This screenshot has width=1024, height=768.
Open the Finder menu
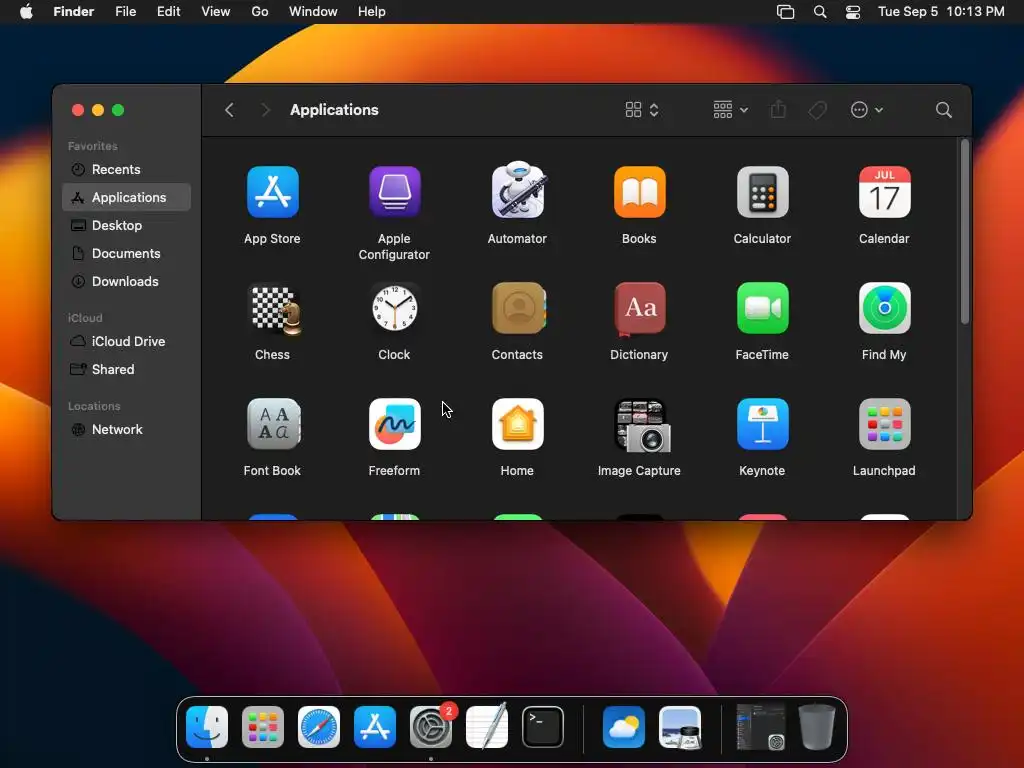point(74,12)
